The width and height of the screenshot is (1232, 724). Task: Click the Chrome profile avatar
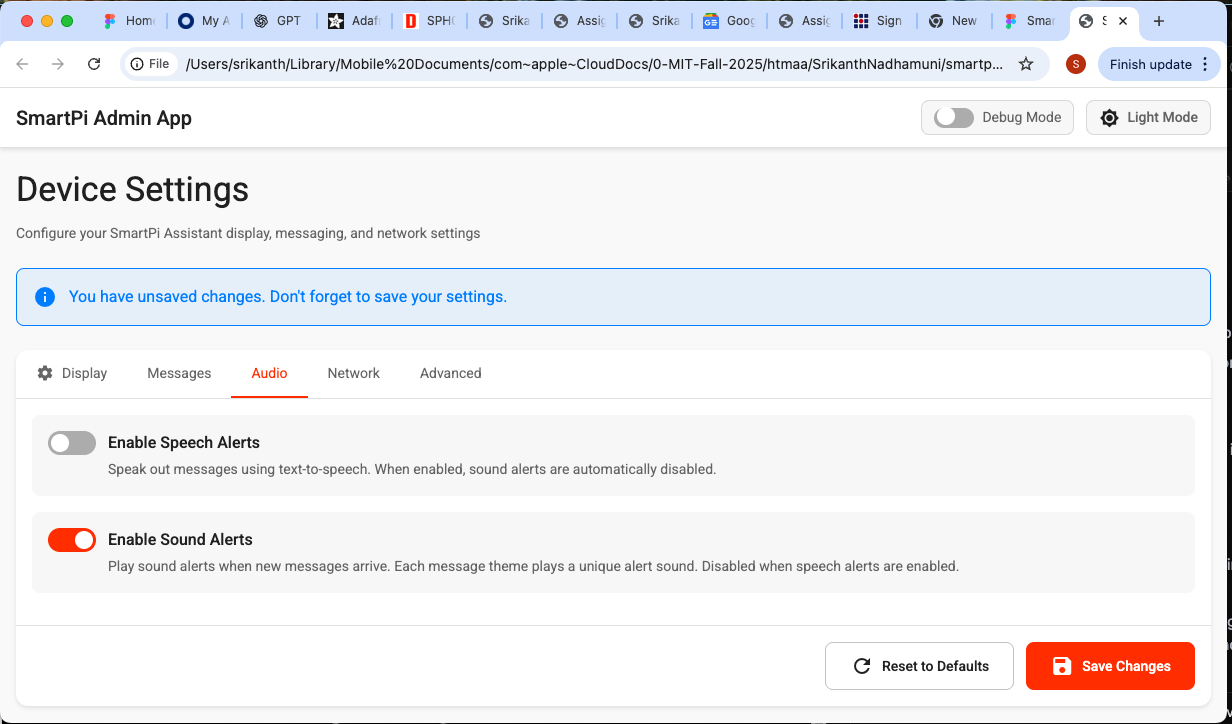click(x=1075, y=63)
